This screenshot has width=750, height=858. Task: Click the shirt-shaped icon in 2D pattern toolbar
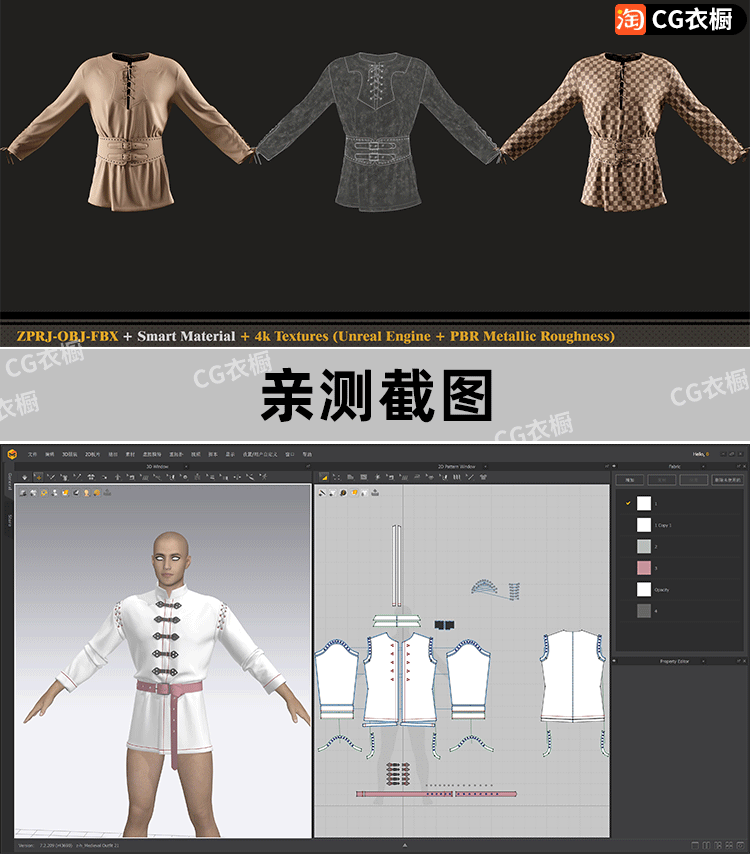click(483, 477)
